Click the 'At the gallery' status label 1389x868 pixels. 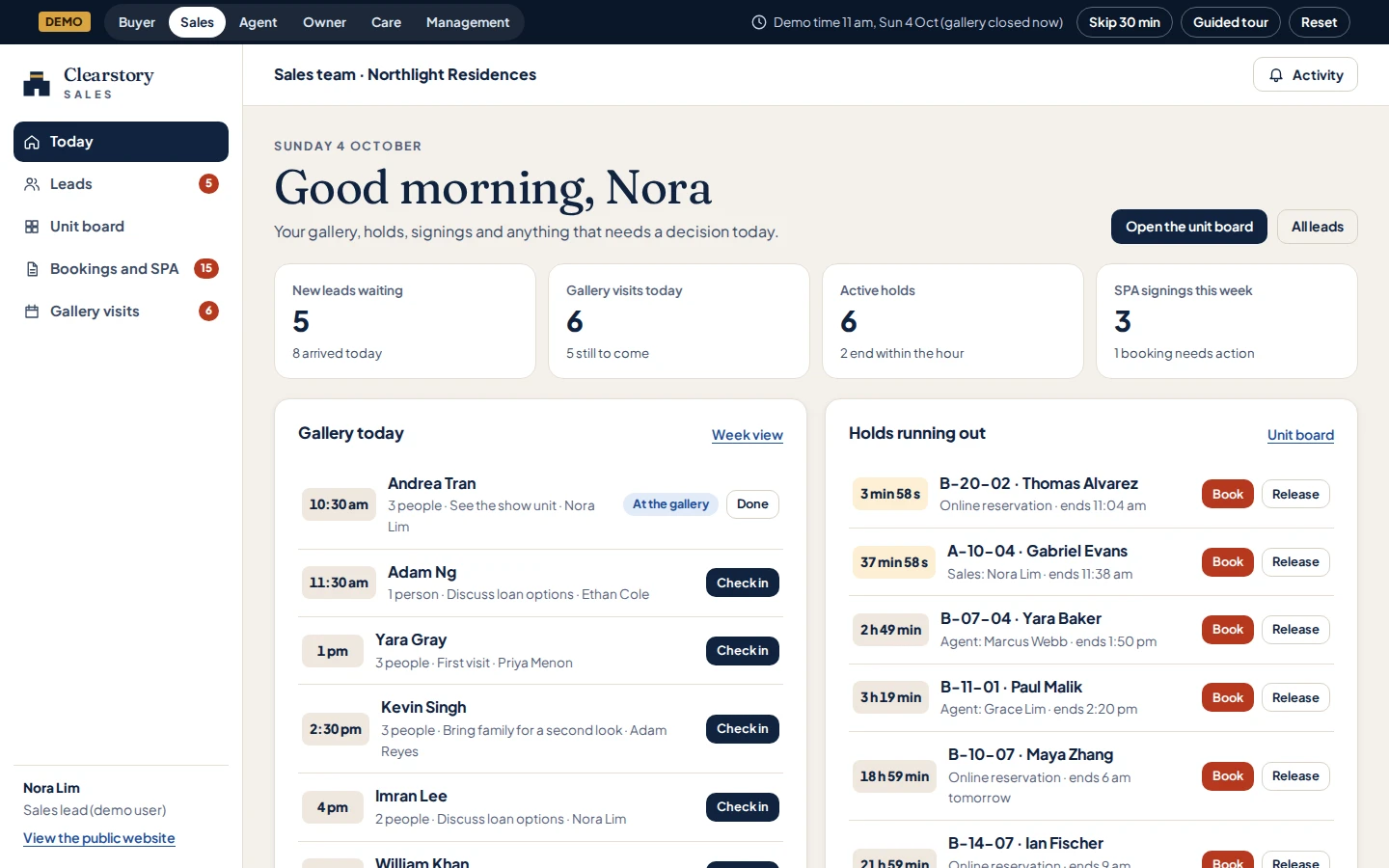(x=670, y=504)
